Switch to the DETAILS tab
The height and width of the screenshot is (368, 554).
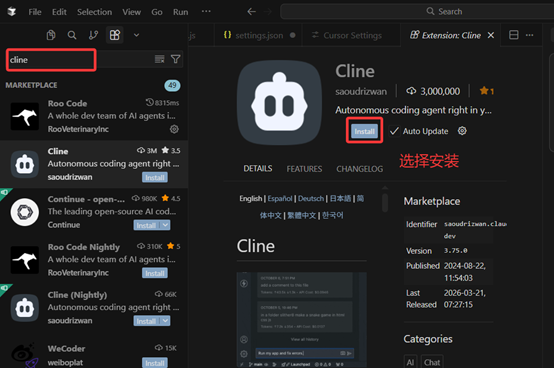coord(258,168)
